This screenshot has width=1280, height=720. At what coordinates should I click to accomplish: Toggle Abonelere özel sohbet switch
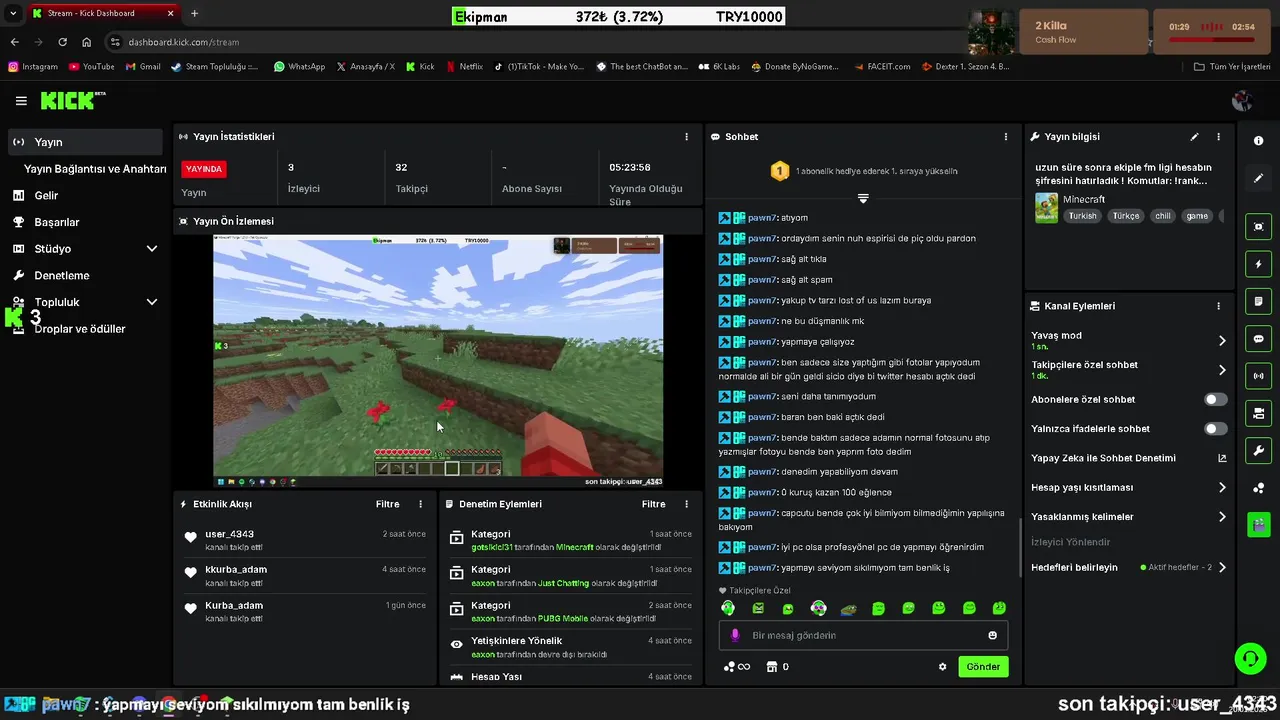pos(1215,399)
